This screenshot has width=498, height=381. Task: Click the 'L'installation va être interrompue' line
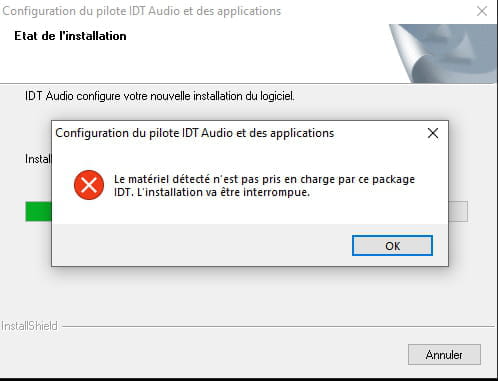pyautogui.click(x=223, y=192)
